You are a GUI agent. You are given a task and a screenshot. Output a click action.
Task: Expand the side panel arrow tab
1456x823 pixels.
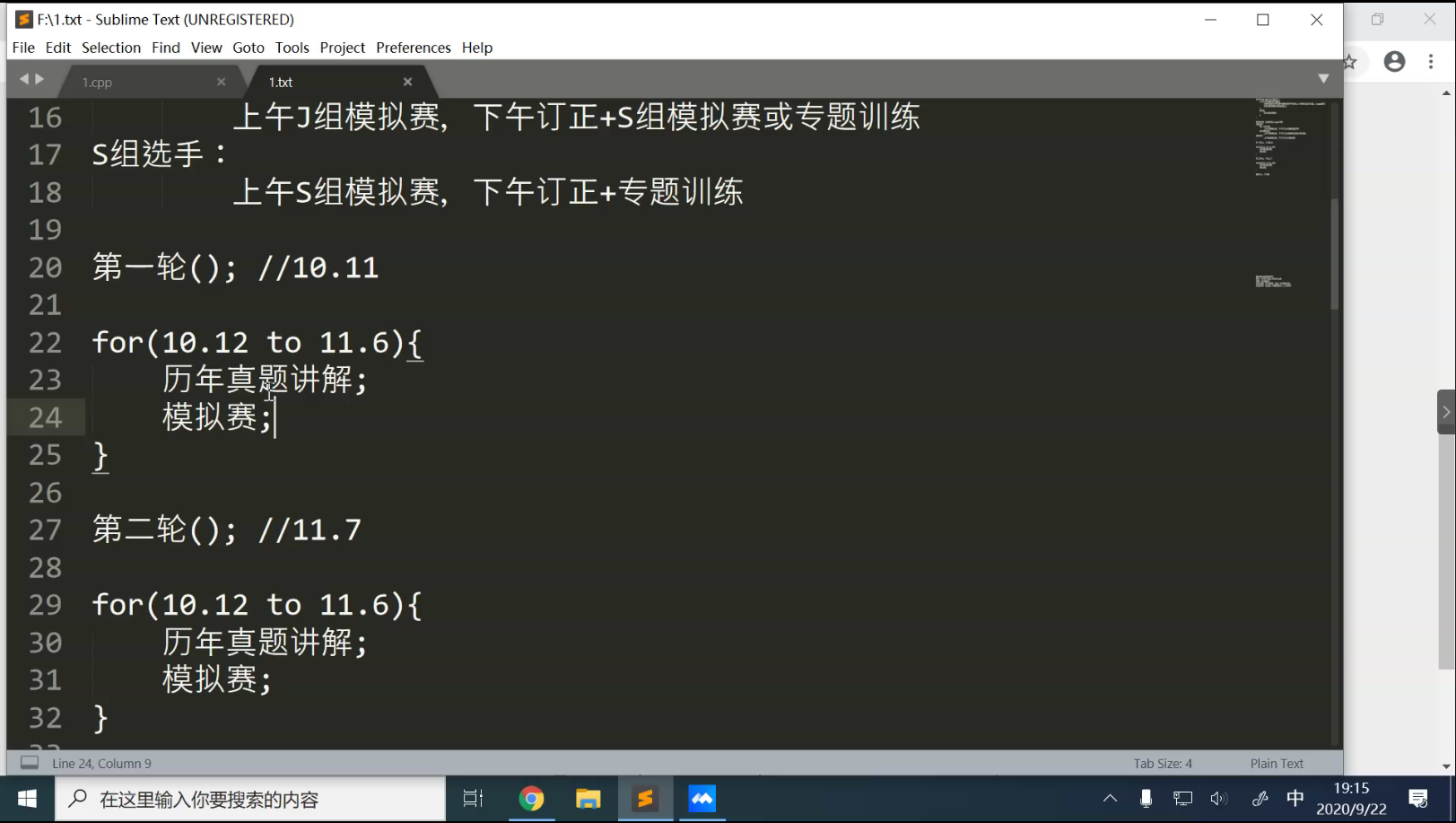coord(1445,412)
